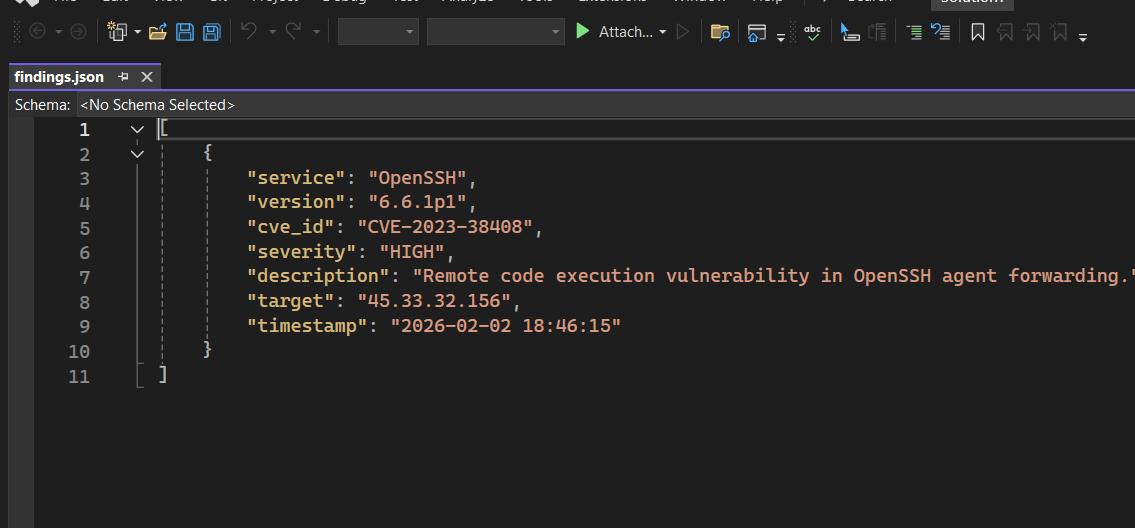Click the New Project icon

117,32
